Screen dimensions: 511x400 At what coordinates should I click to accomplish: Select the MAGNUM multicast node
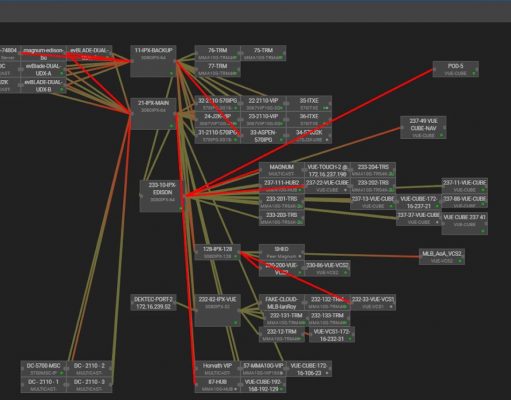(x=282, y=170)
